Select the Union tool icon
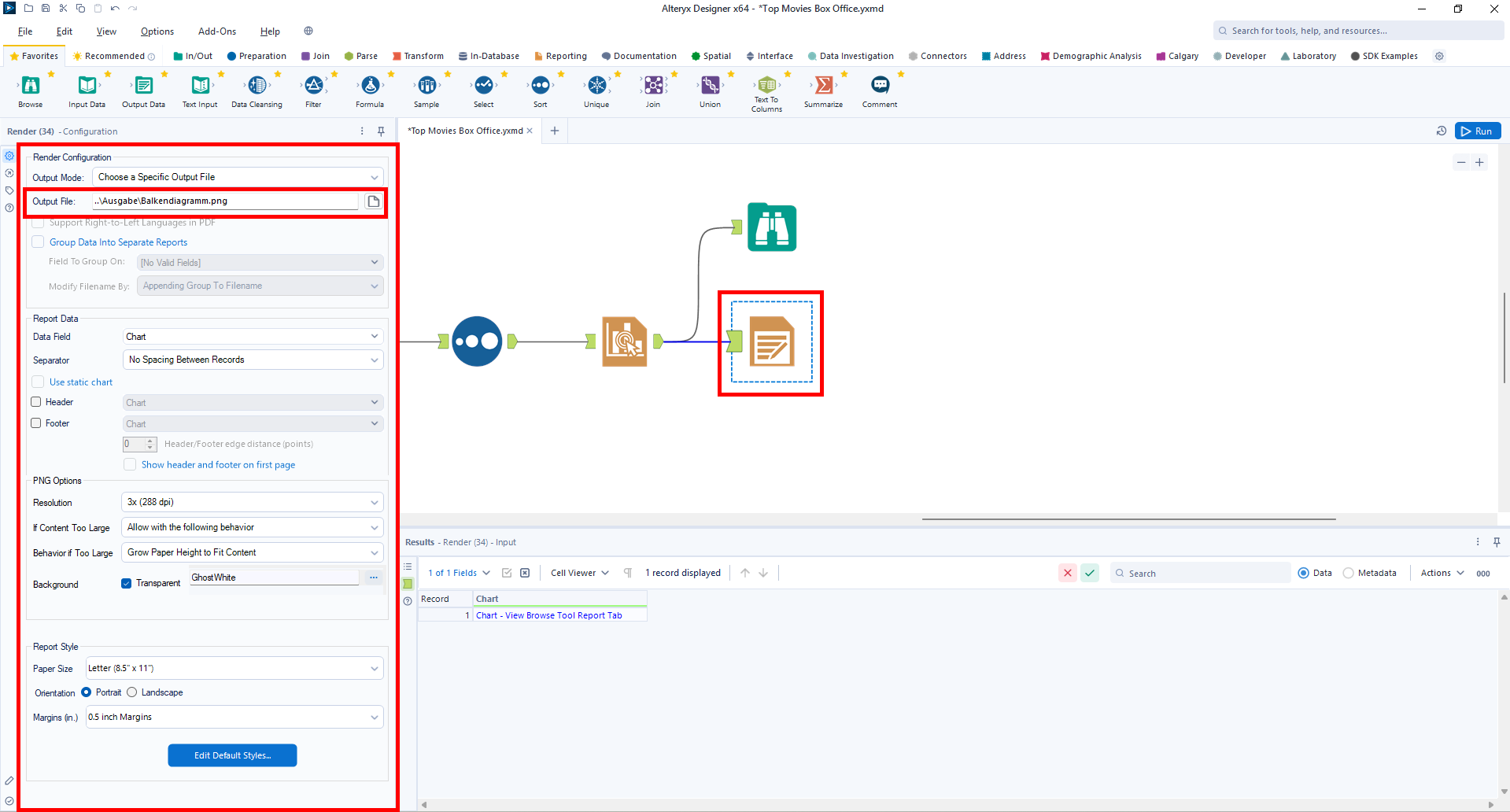The image size is (1510, 812). tap(710, 86)
